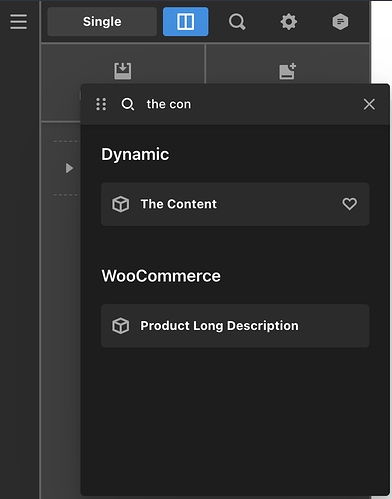The width and height of the screenshot is (392, 499).
Task: Click the hexagon notes icon
Action: click(340, 22)
